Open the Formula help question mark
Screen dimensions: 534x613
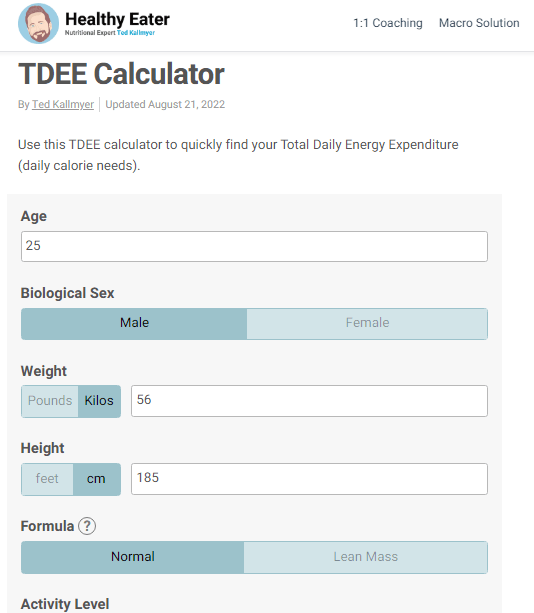[87, 526]
